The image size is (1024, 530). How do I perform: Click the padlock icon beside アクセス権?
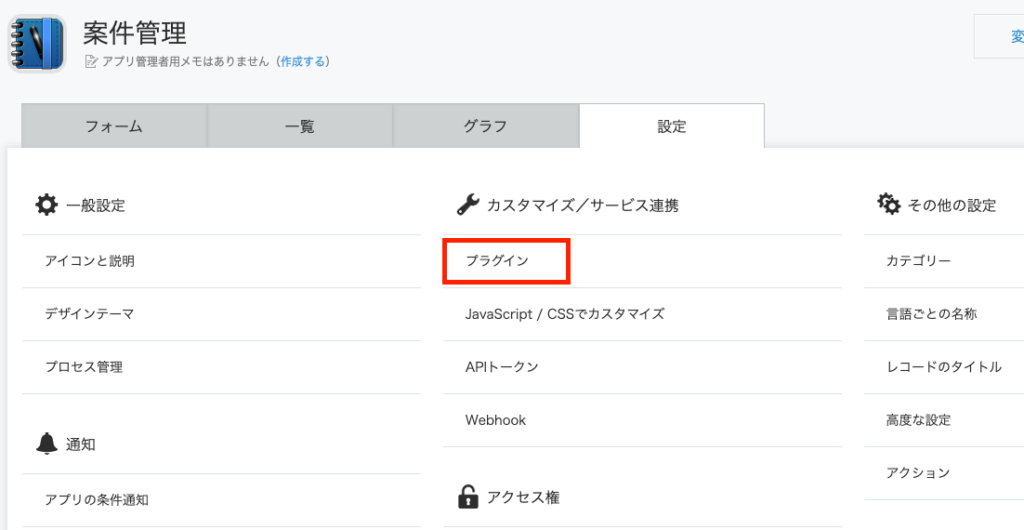pos(467,496)
